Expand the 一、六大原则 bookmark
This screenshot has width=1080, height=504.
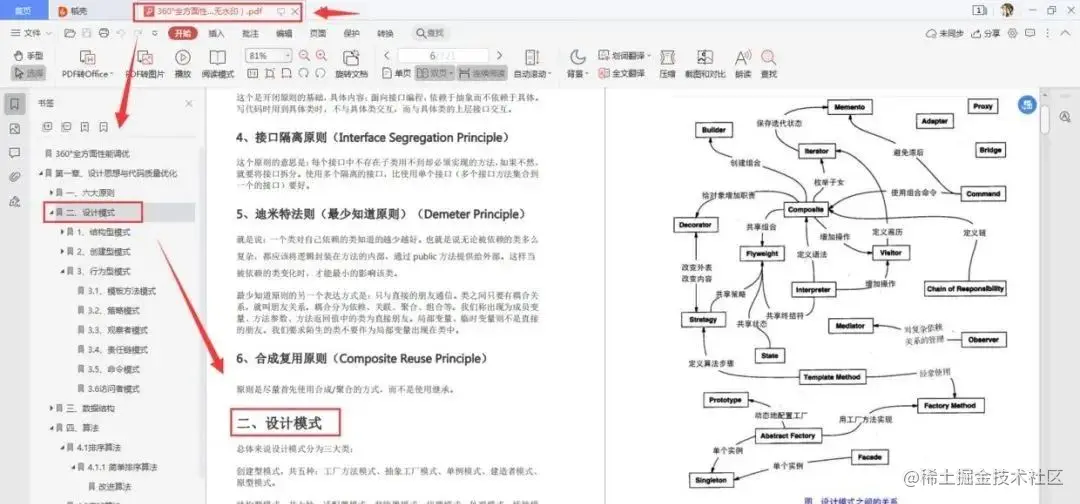[51, 193]
